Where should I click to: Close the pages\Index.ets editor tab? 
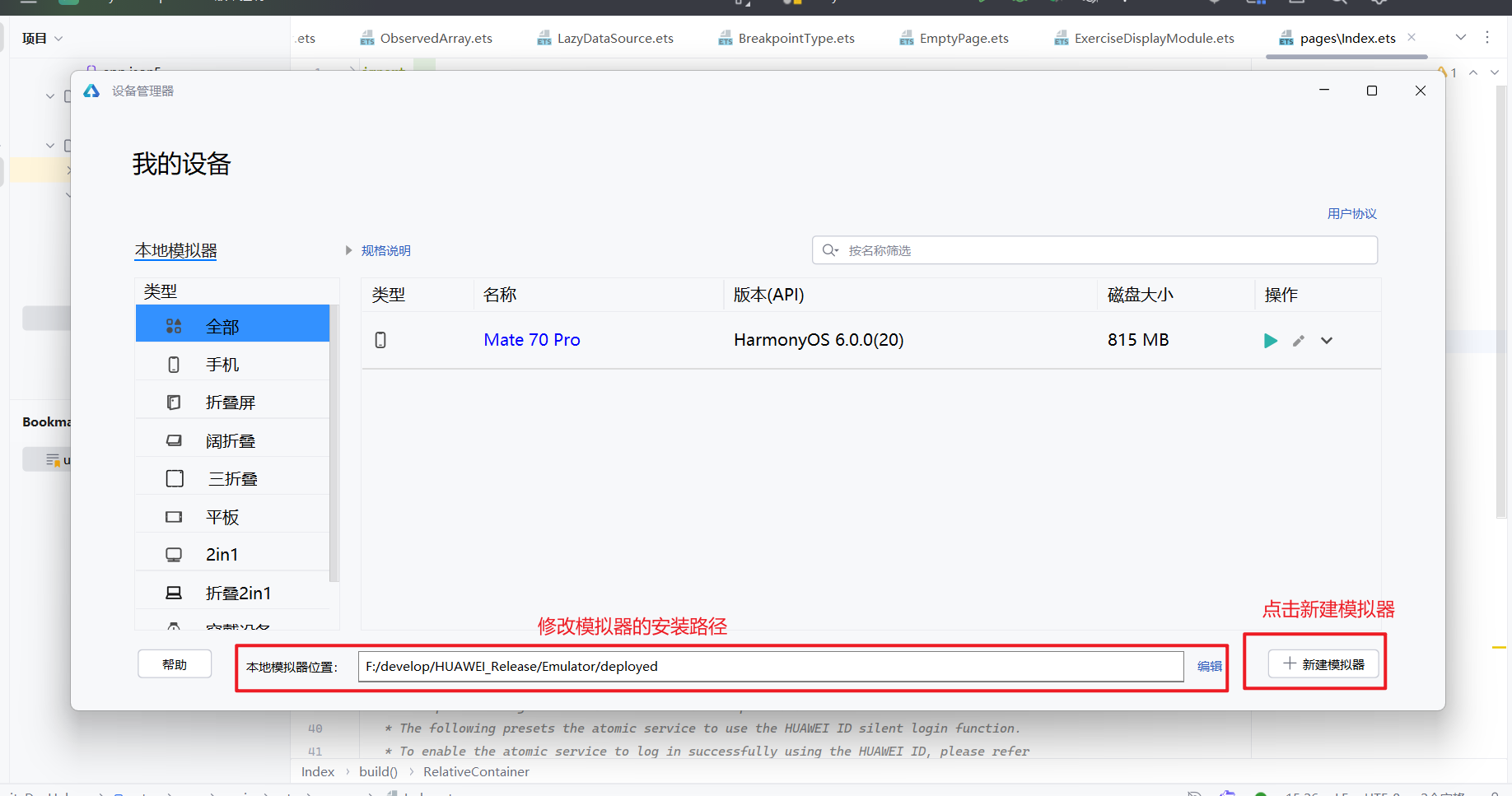click(1412, 37)
